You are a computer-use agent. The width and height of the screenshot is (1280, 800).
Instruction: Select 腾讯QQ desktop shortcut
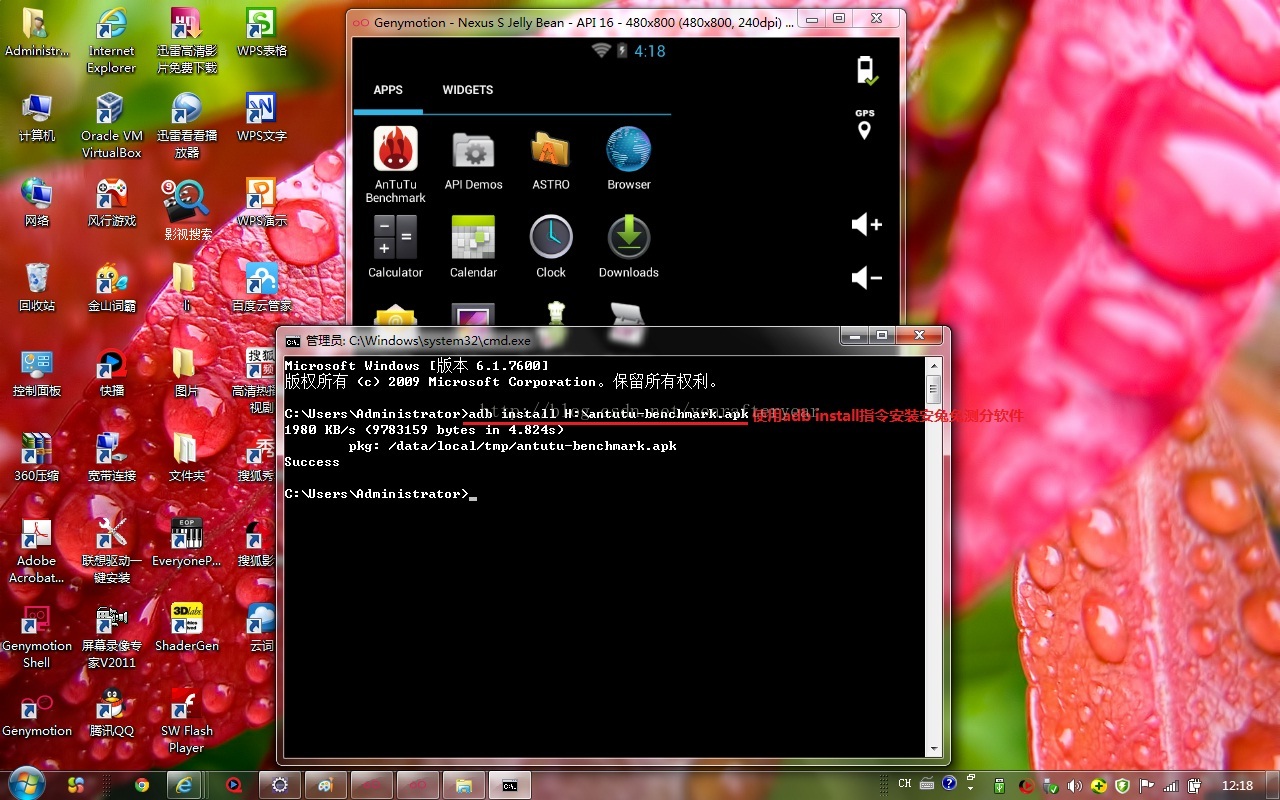coord(111,713)
